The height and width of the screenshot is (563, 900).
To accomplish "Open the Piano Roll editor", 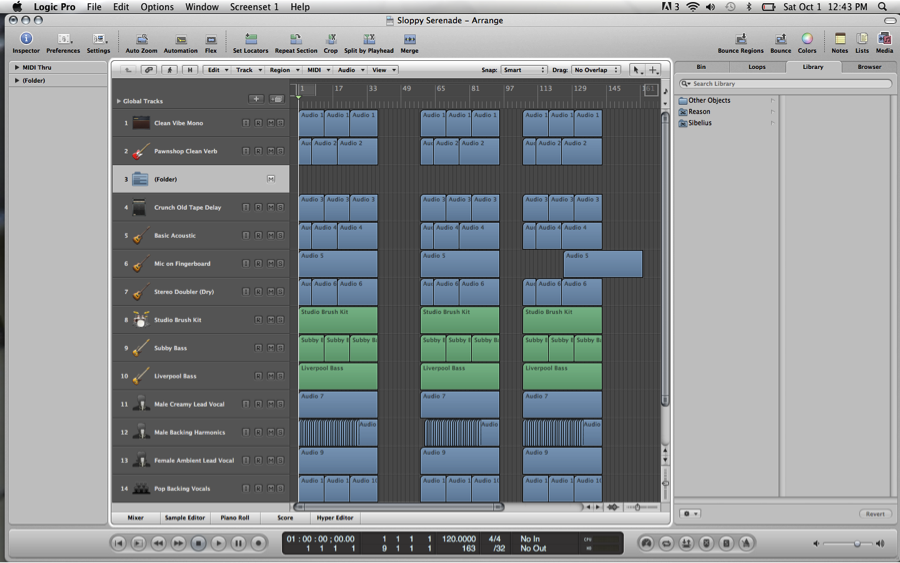I will [235, 518].
